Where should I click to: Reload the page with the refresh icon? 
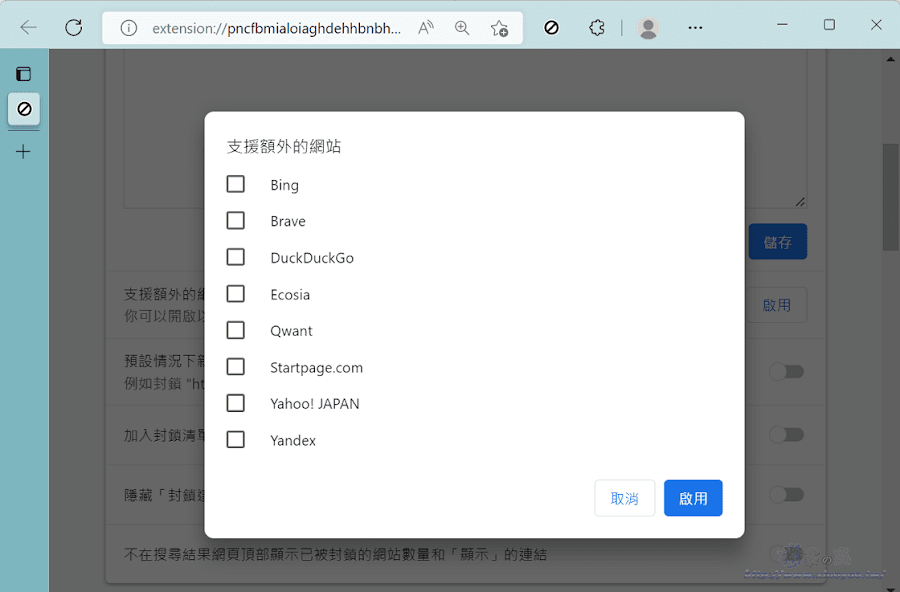(x=73, y=27)
